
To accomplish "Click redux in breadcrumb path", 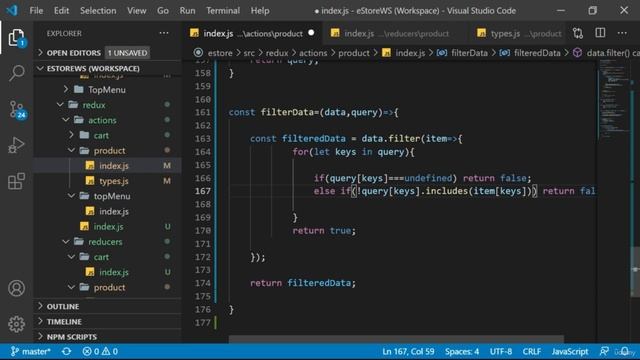I will pos(277,53).
